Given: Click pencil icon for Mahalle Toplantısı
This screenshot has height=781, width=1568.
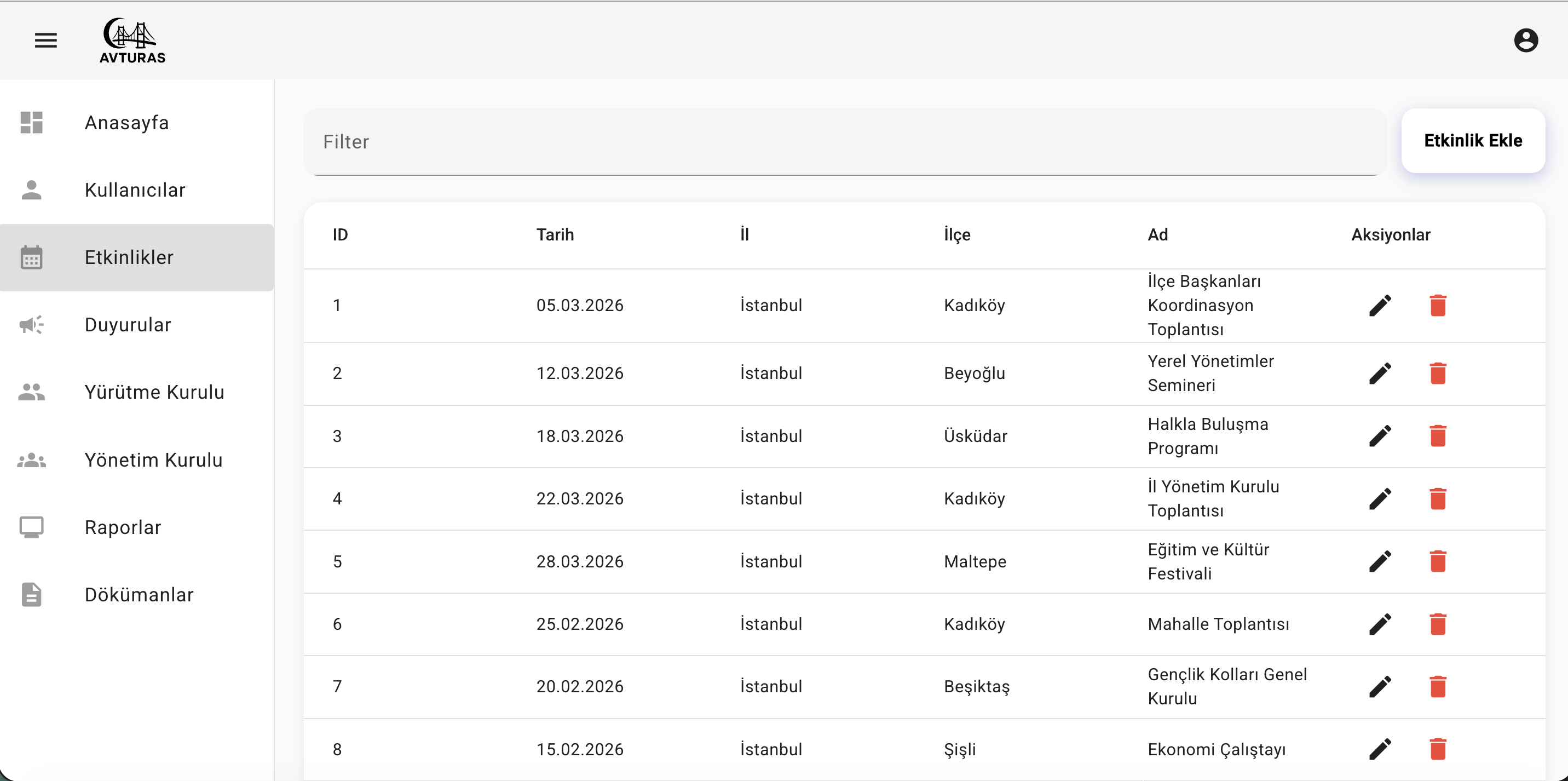Looking at the screenshot, I should 1380,624.
